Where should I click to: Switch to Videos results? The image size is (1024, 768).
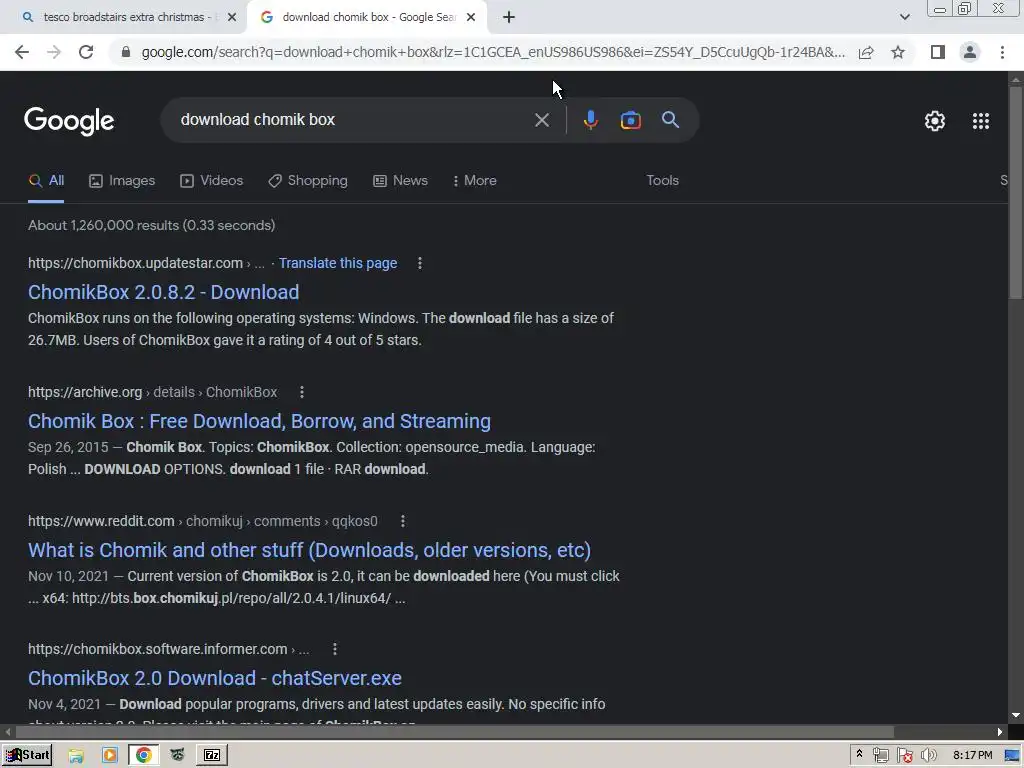coord(212,181)
